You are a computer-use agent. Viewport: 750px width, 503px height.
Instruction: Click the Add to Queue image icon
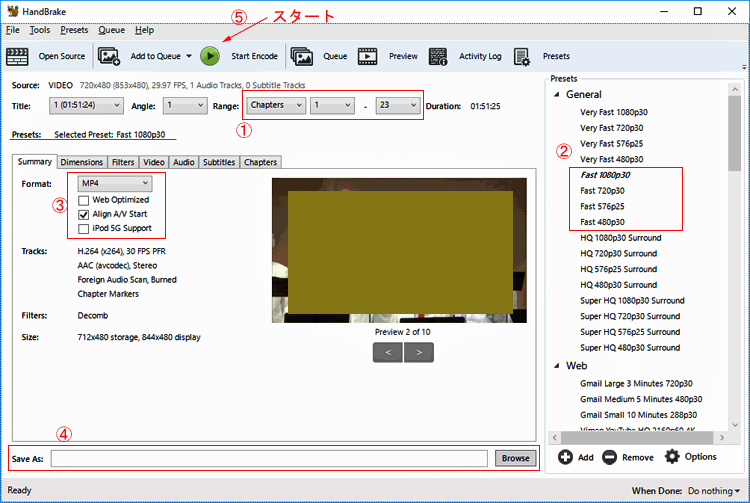[x=109, y=56]
